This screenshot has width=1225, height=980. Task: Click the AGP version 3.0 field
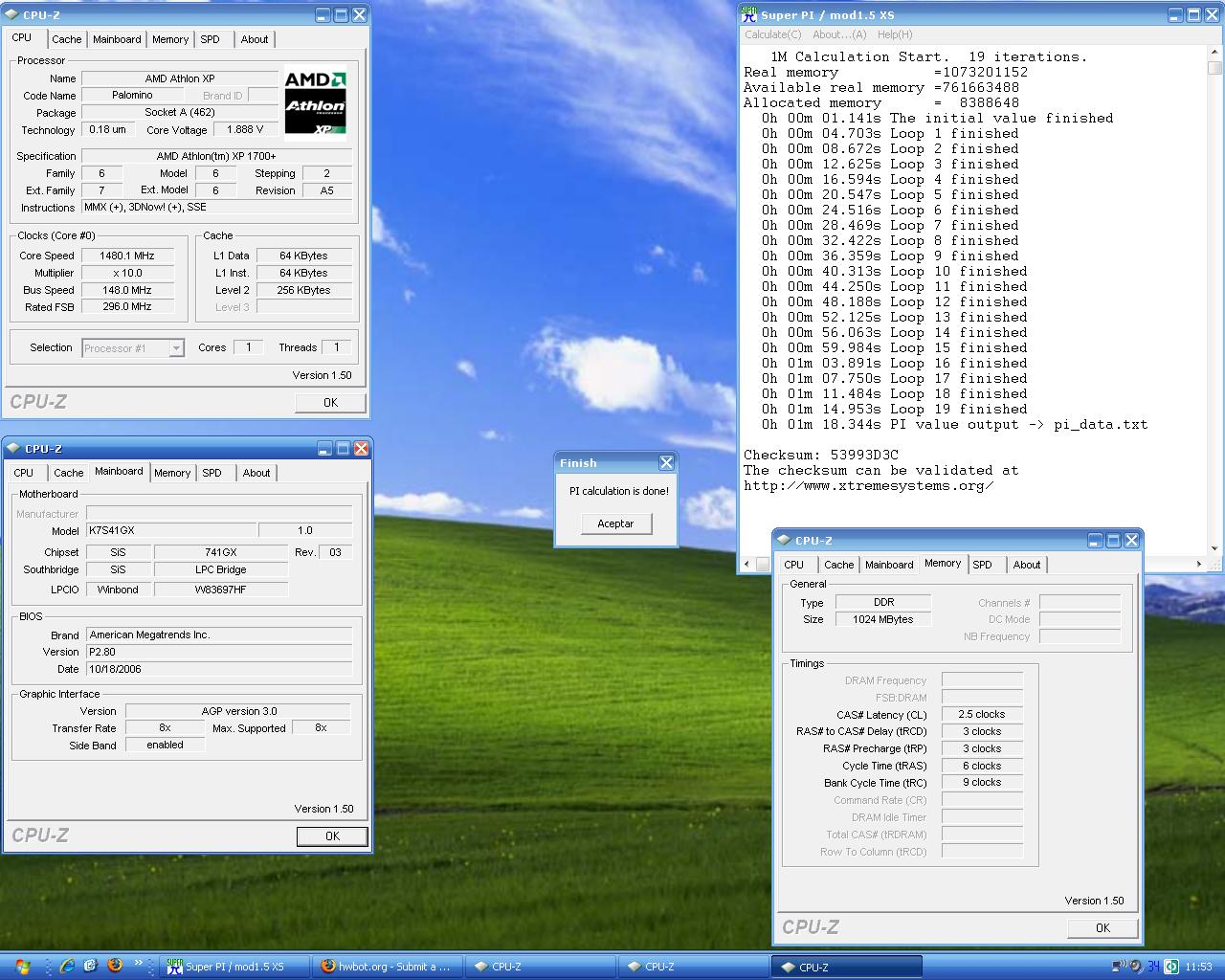click(238, 711)
